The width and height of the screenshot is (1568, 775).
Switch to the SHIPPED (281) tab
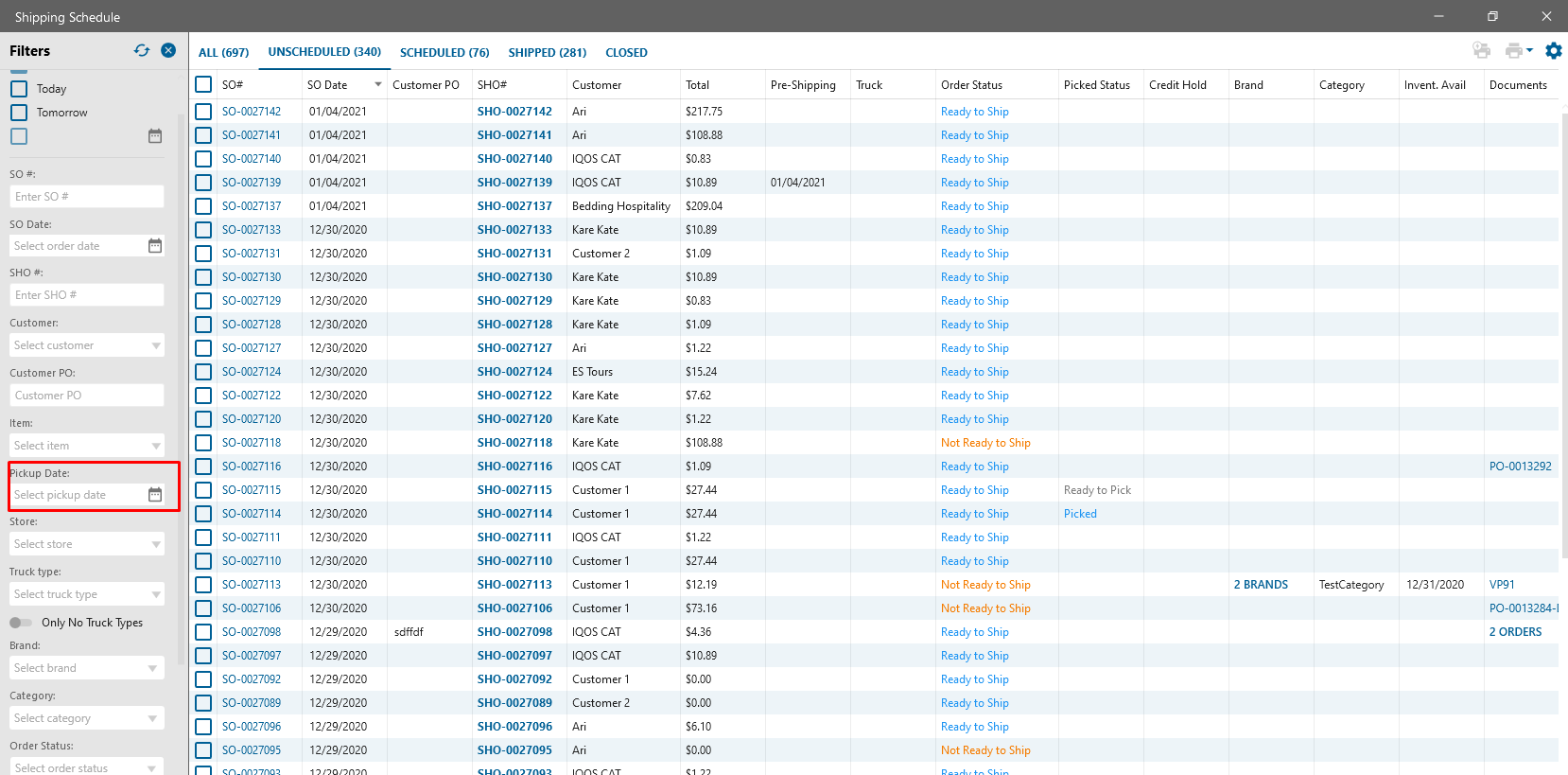(548, 53)
